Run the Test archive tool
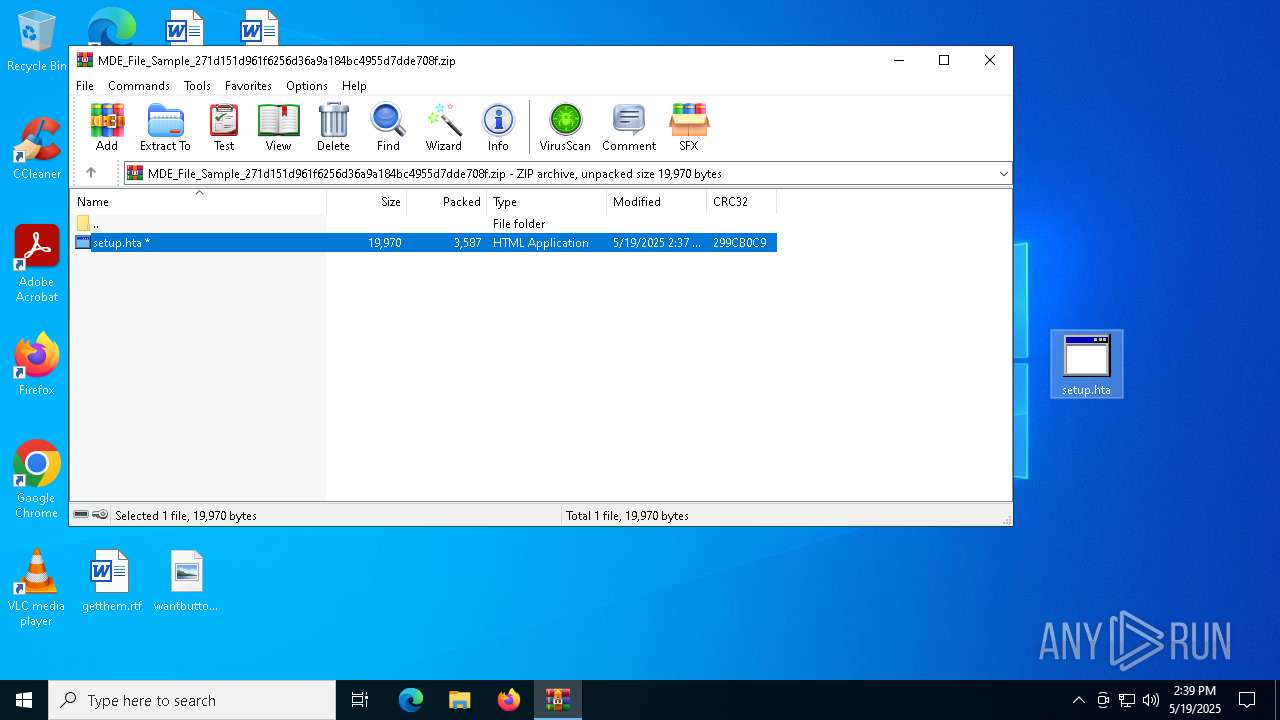 point(224,127)
